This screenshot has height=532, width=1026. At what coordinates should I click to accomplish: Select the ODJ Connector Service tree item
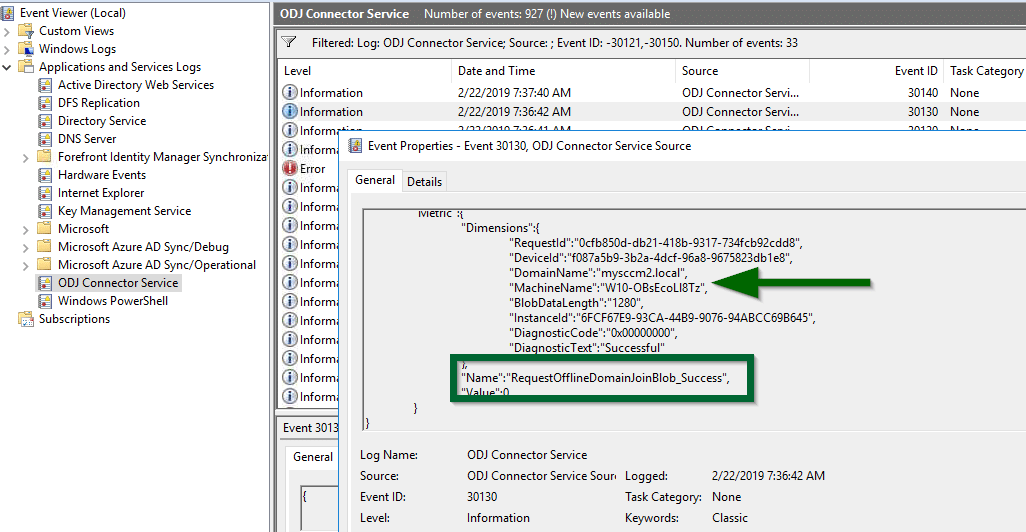[118, 283]
